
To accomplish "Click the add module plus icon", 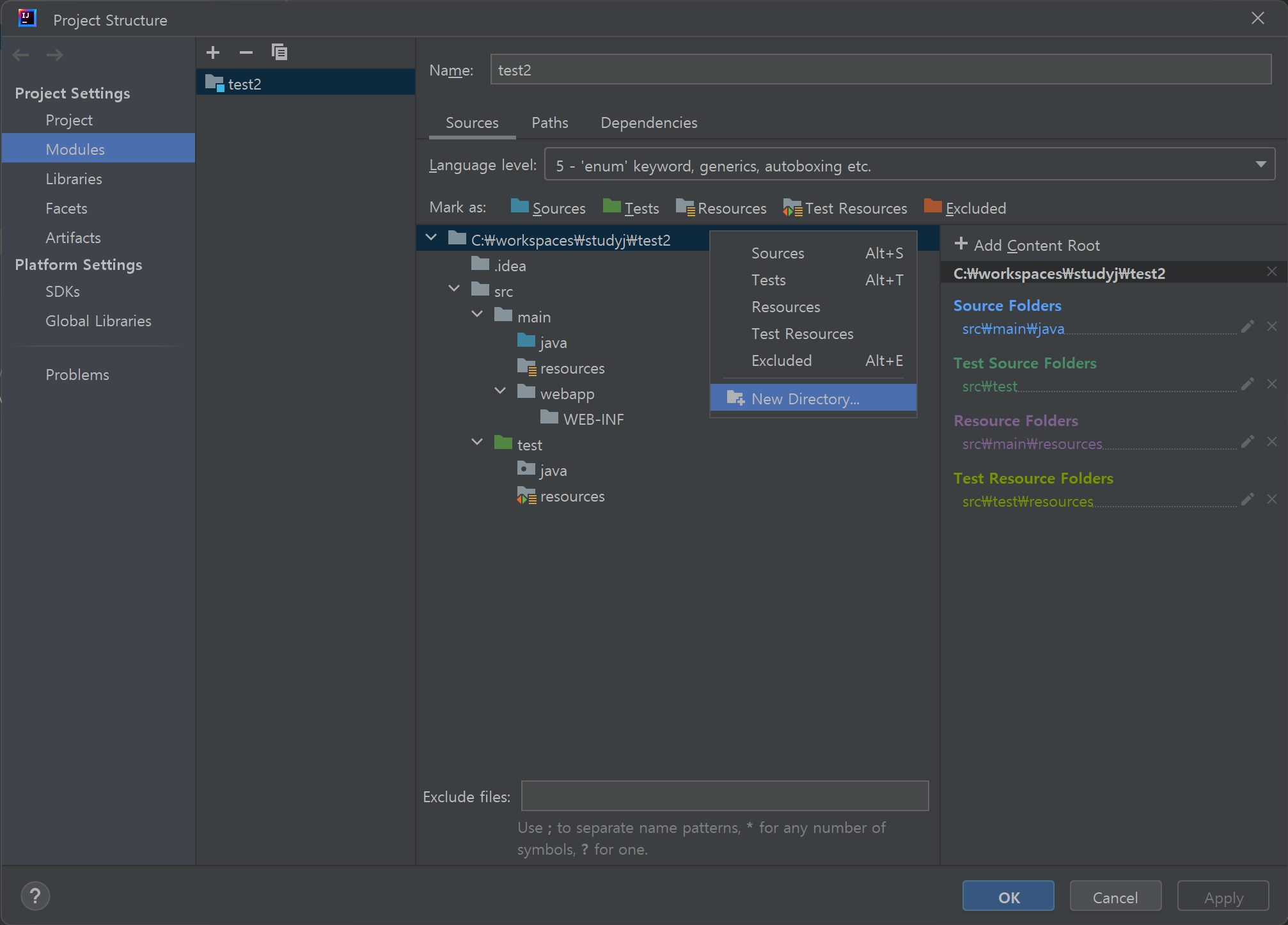I will tap(213, 52).
